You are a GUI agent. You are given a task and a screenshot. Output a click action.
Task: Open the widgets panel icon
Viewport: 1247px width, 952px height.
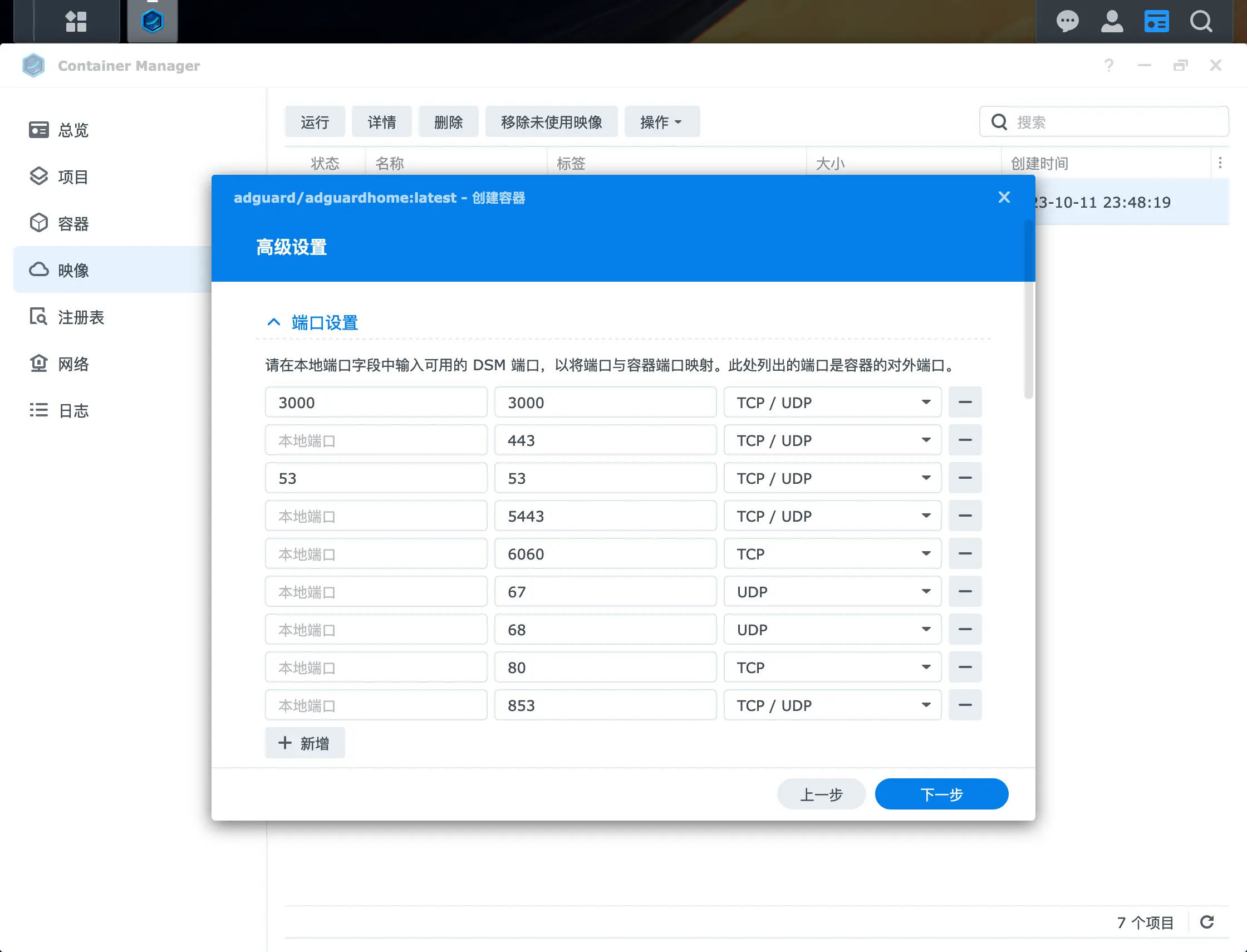click(x=1156, y=22)
